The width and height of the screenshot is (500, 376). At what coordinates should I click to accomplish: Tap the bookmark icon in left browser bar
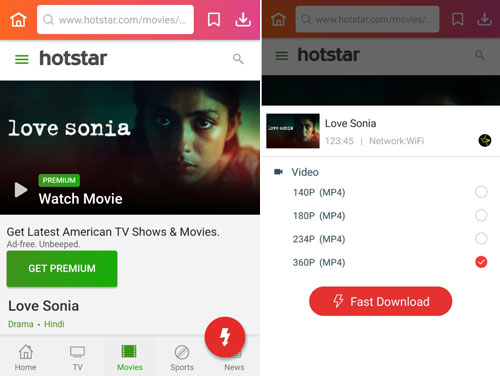(x=214, y=20)
